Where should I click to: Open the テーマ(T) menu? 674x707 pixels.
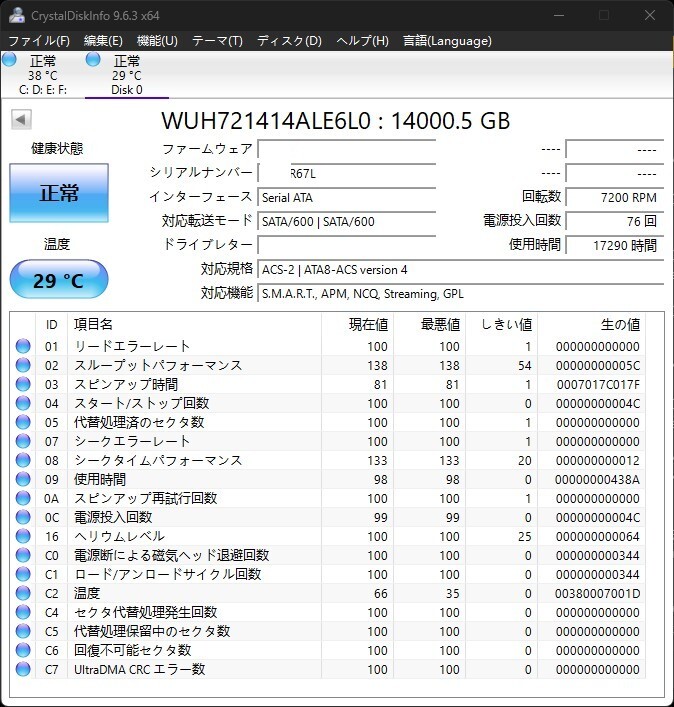[217, 41]
